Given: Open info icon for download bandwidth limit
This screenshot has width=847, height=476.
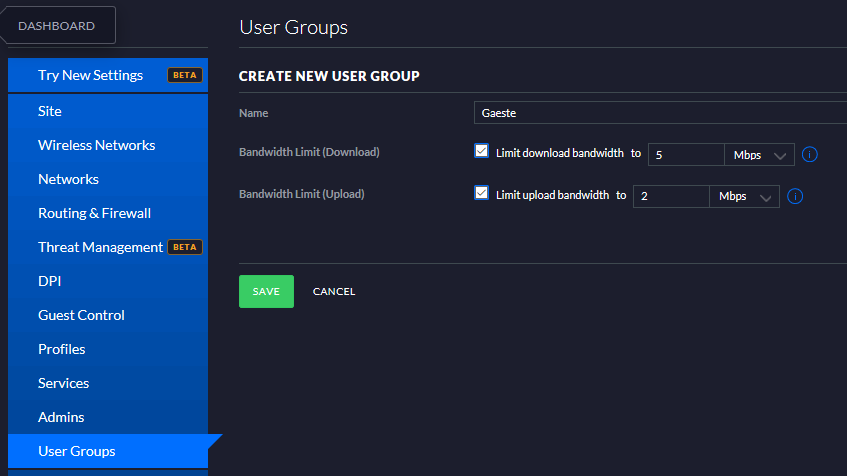Looking at the screenshot, I should [809, 155].
